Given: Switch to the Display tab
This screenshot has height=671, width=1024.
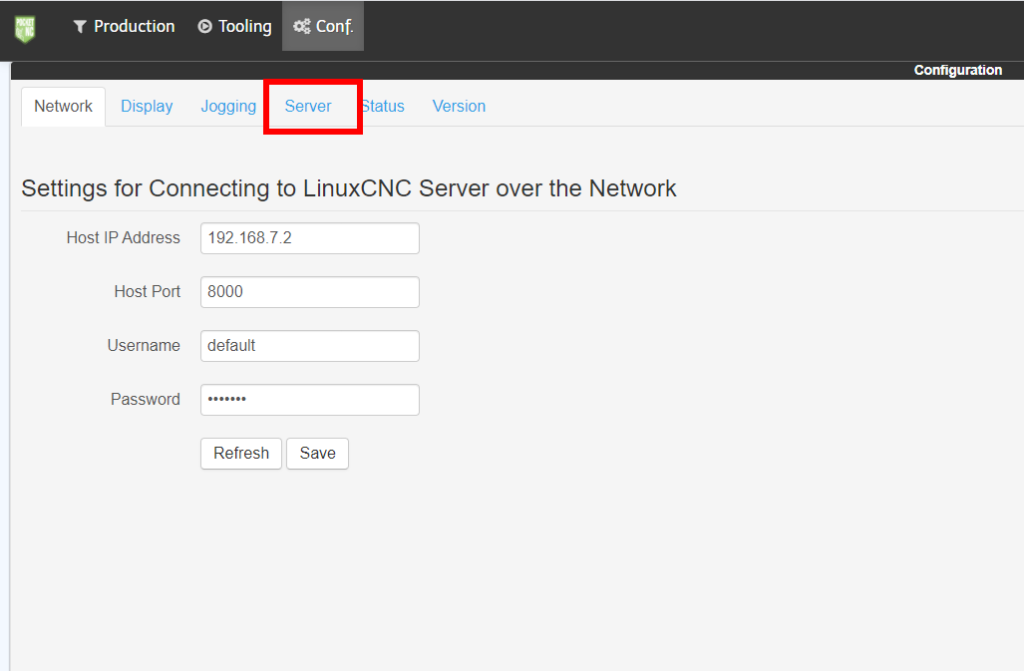Looking at the screenshot, I should (146, 106).
